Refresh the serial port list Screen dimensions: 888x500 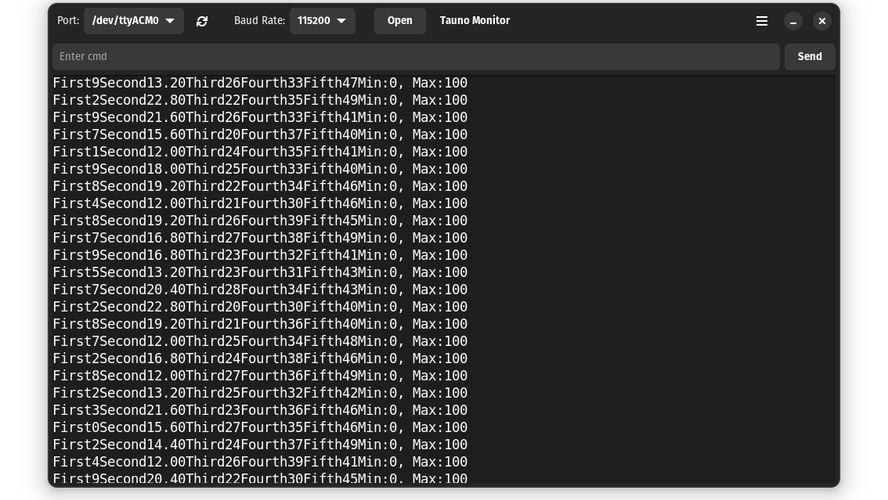202,21
